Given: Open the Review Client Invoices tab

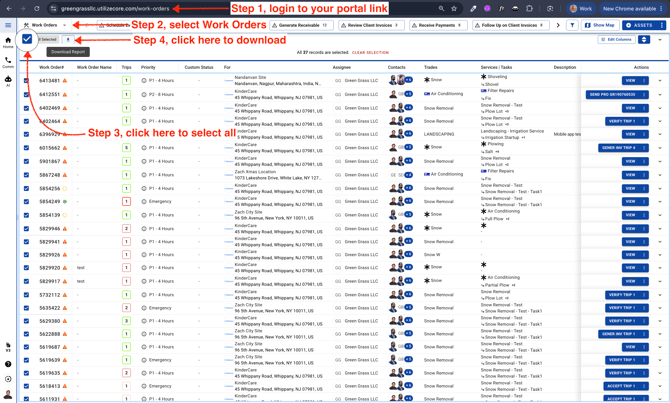Looking at the screenshot, I should [372, 25].
